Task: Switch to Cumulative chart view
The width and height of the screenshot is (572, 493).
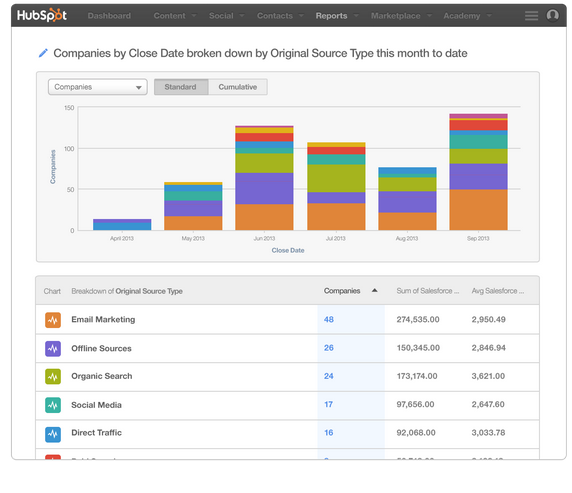Action: coord(238,87)
